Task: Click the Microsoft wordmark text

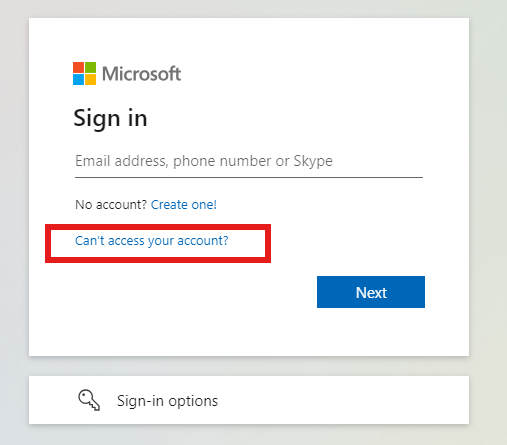Action: click(141, 74)
